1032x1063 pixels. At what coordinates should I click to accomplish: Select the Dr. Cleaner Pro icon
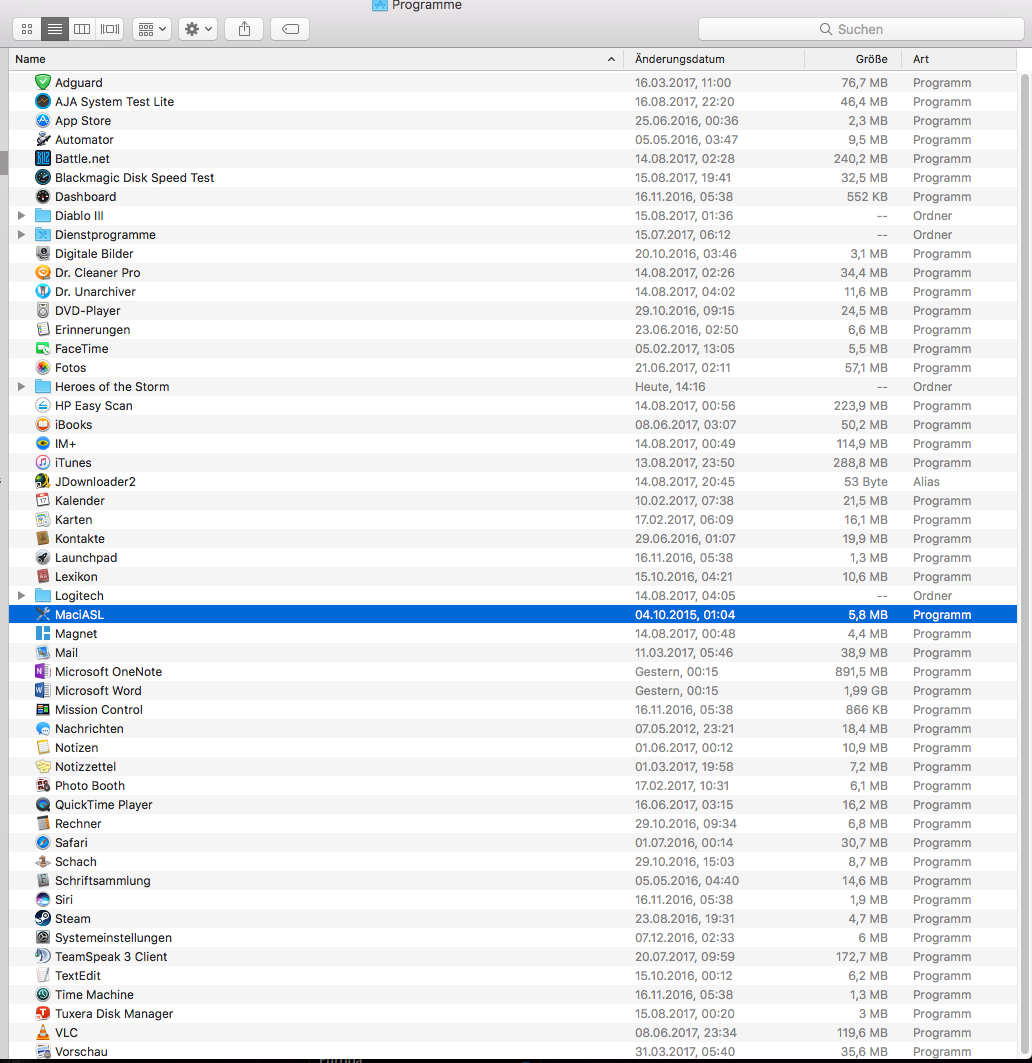point(43,272)
